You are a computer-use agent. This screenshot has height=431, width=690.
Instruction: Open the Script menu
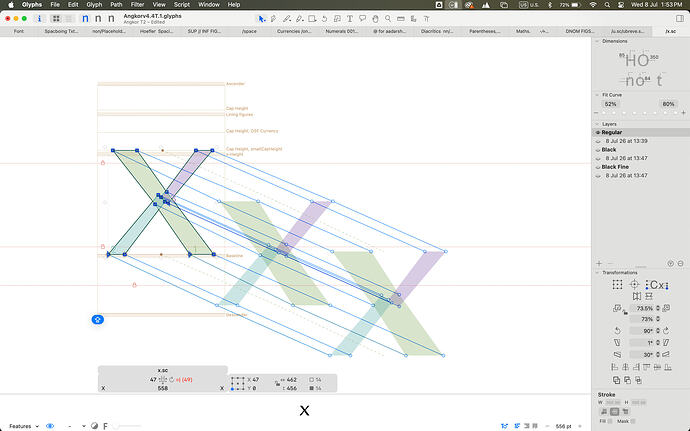(x=182, y=5)
